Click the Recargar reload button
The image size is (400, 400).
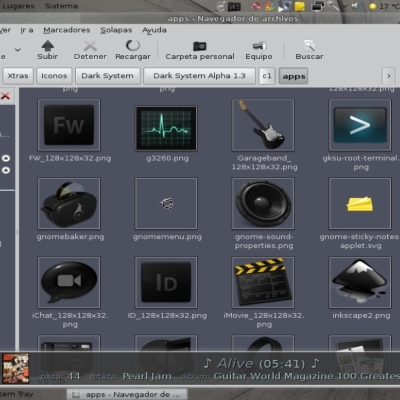[x=133, y=50]
